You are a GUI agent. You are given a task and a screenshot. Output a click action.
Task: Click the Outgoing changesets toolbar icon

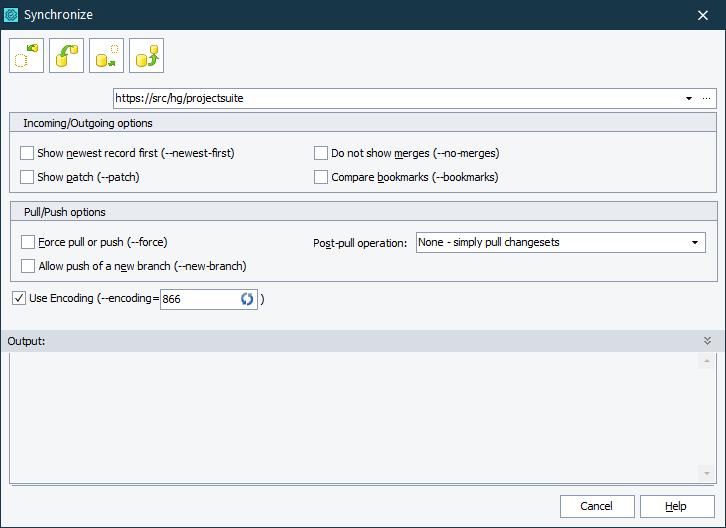[x=106, y=55]
